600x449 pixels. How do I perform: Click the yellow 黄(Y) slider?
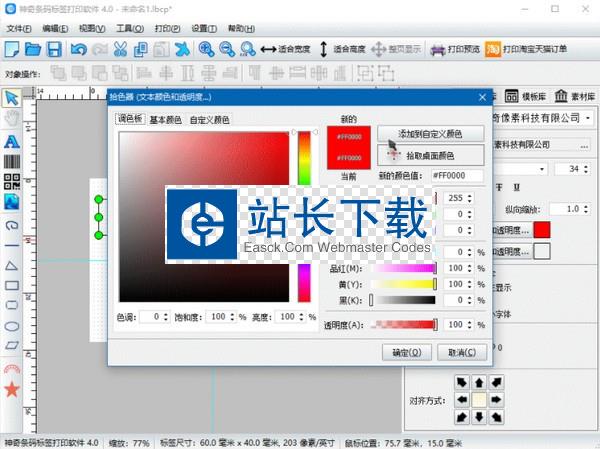click(404, 284)
